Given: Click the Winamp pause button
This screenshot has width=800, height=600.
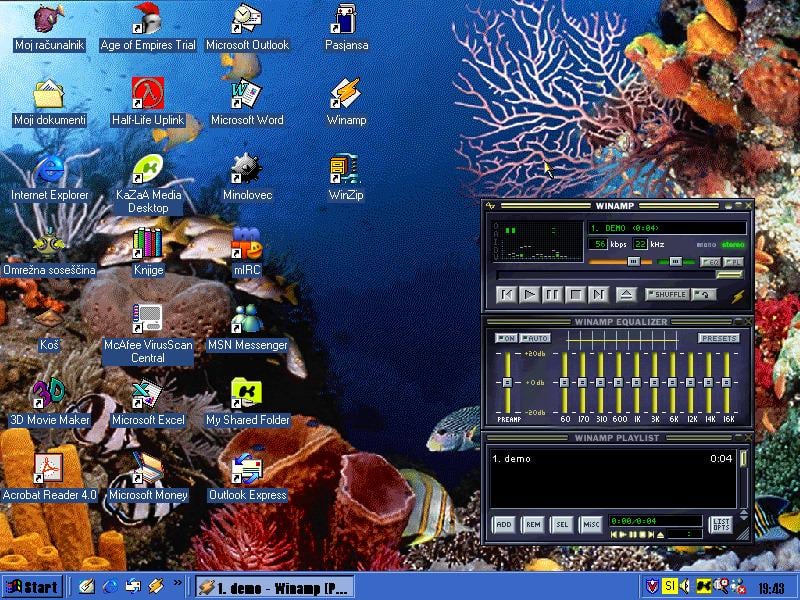Looking at the screenshot, I should click(x=553, y=294).
